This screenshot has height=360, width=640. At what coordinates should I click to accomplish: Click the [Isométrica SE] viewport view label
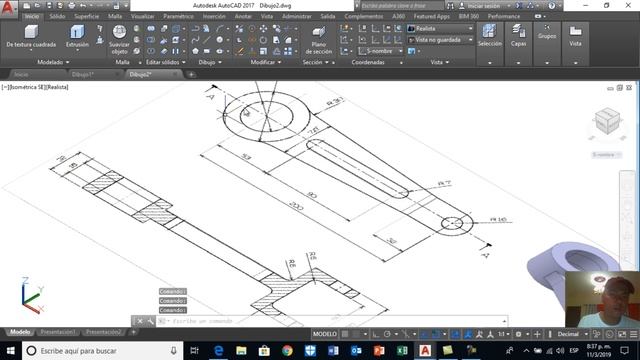tap(27, 87)
